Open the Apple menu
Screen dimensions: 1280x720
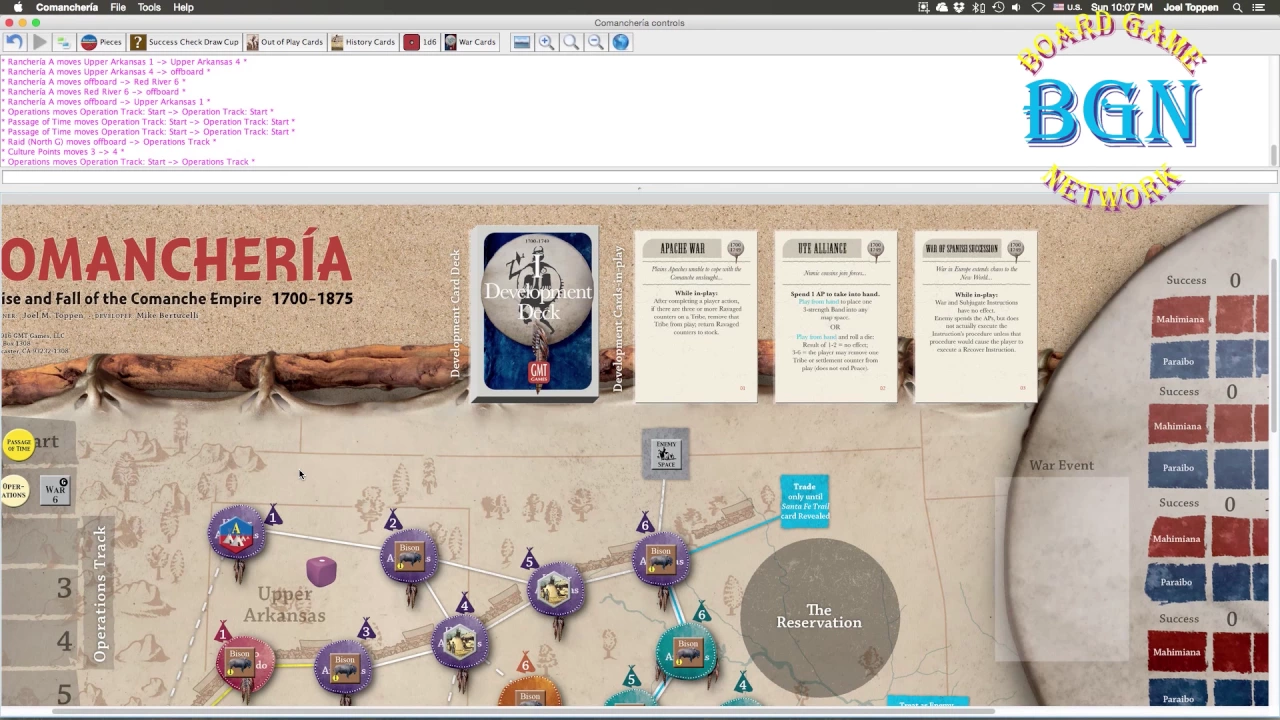17,7
